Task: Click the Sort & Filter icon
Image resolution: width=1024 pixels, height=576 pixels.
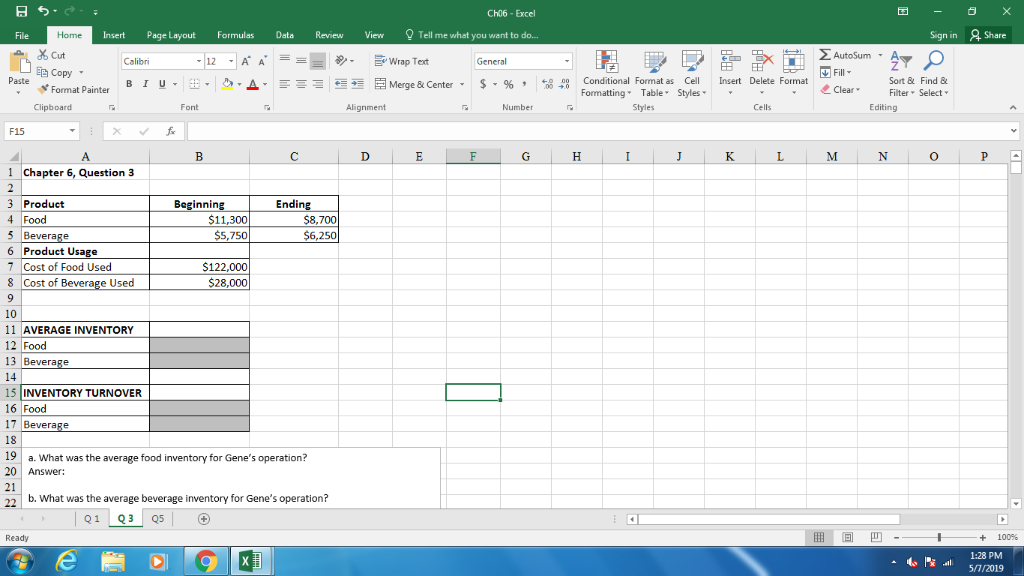Action: click(x=901, y=75)
